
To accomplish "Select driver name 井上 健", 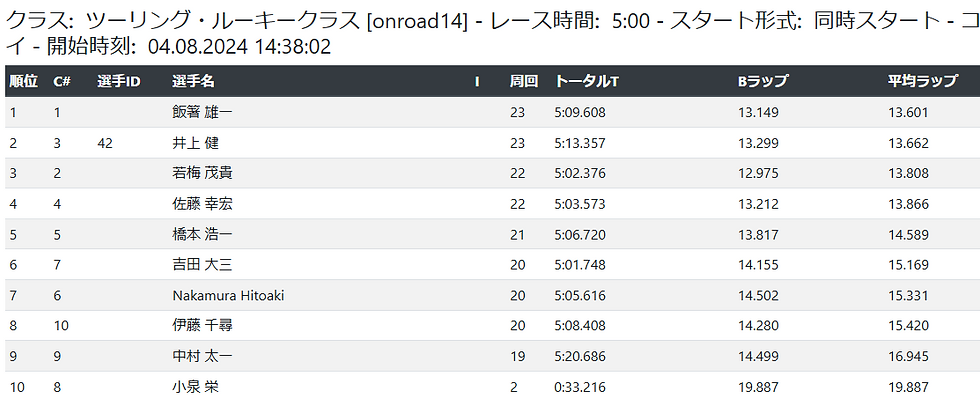I will click(195, 143).
